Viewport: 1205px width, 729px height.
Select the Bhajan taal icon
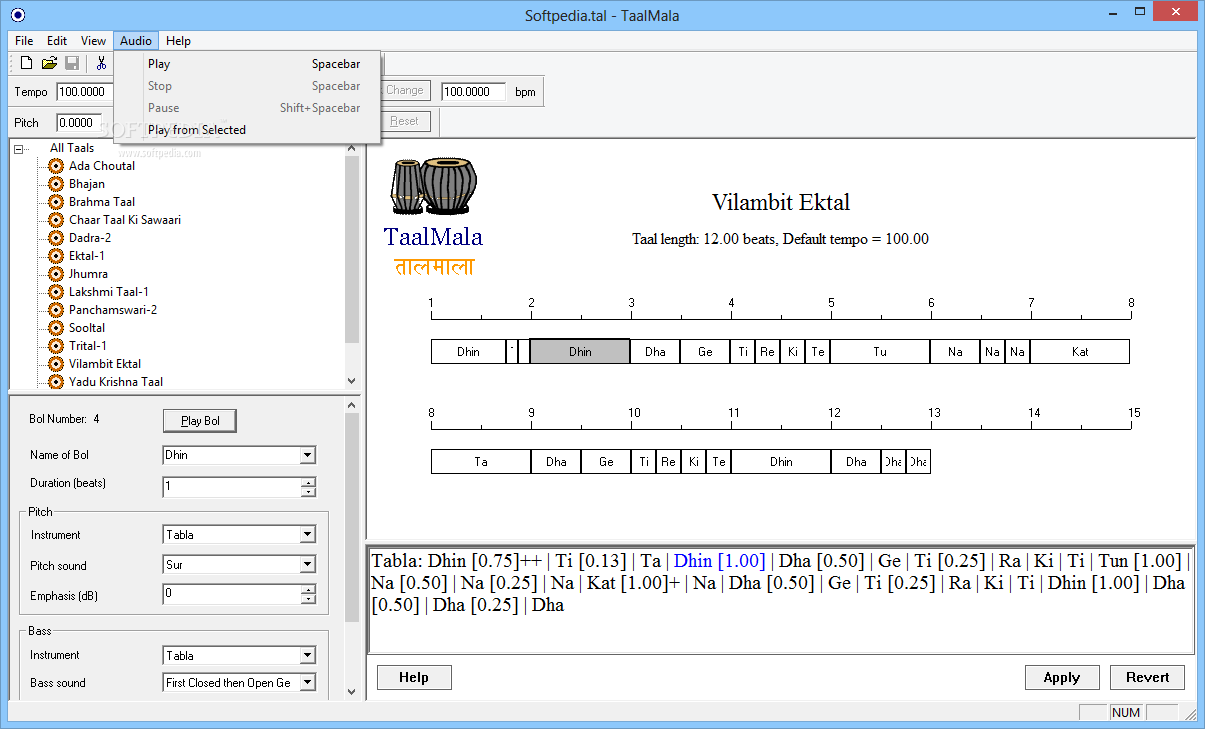(56, 184)
